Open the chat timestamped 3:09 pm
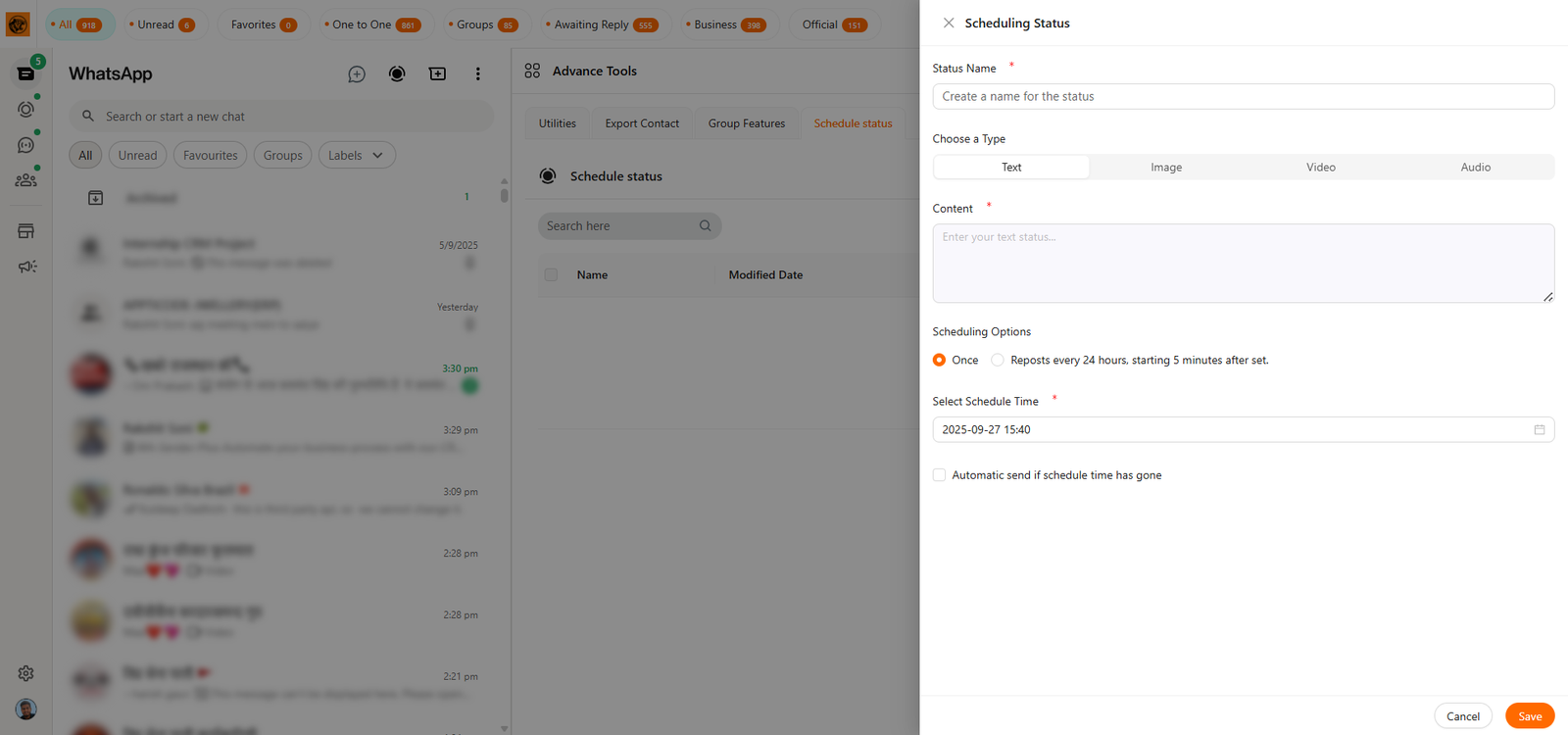1568x735 pixels. 281,499
